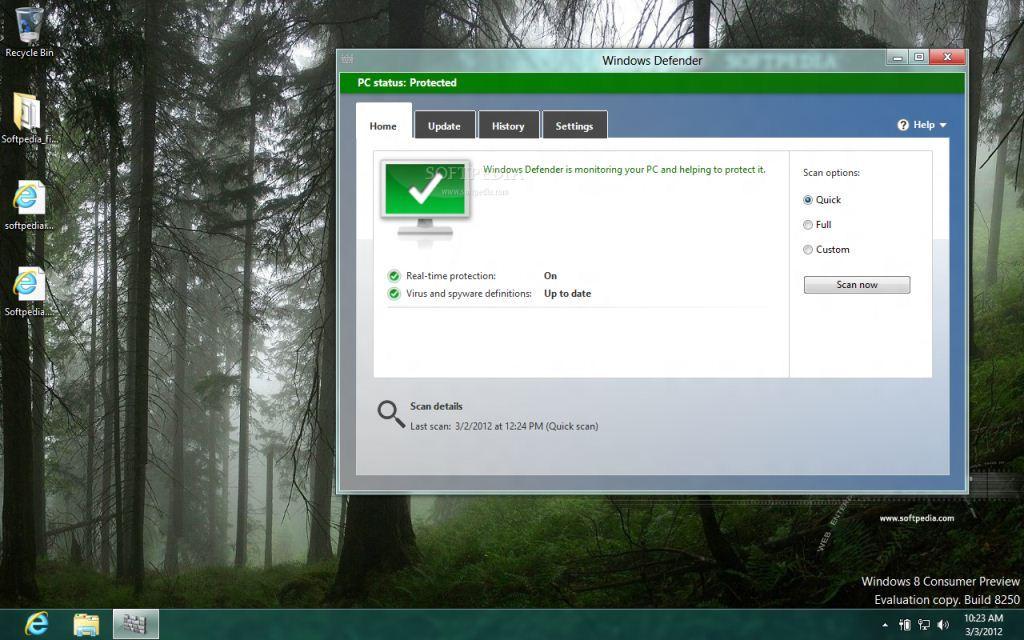Maximize the Windows Defender window
1024x640 pixels.
[x=919, y=57]
